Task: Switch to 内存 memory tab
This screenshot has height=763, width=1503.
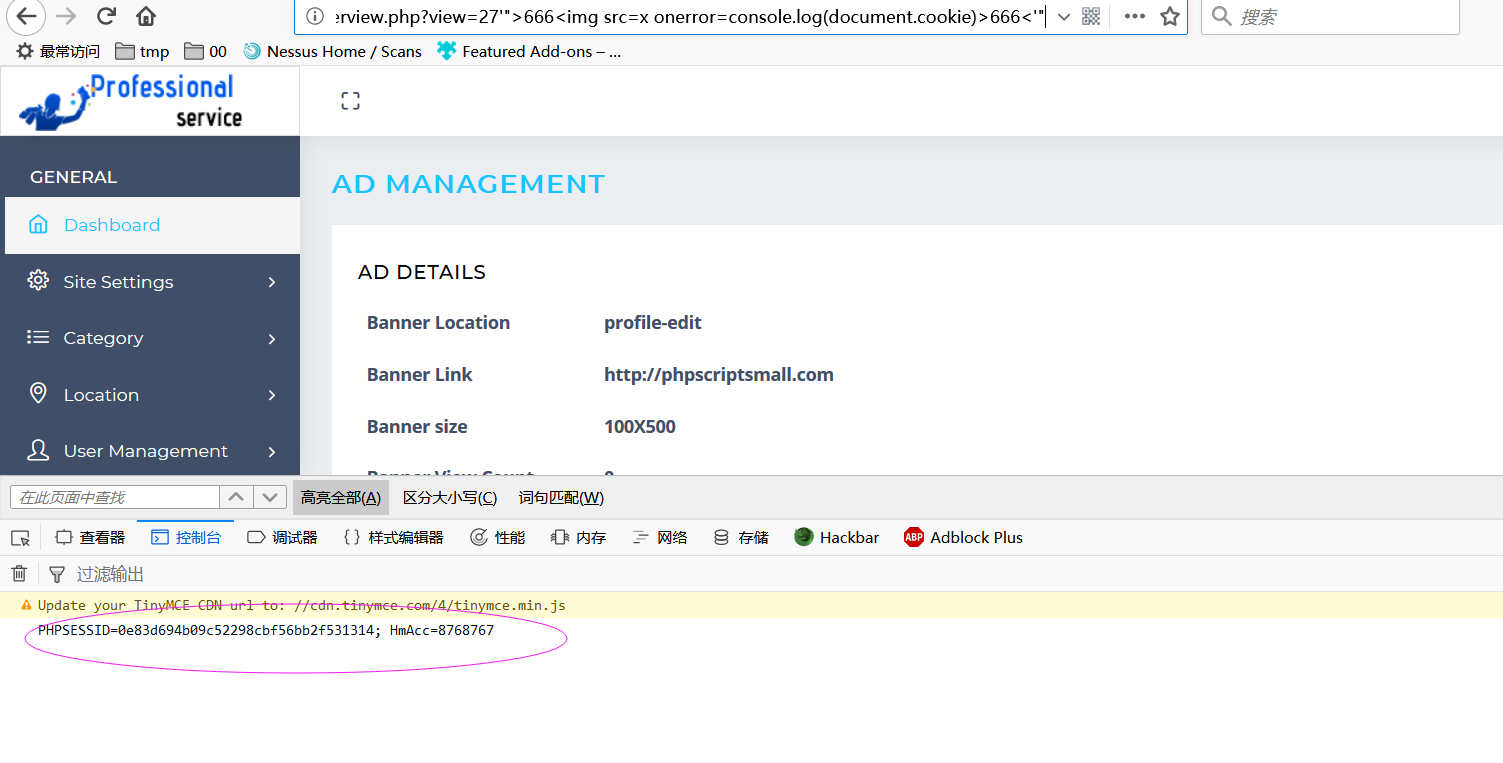Action: (579, 538)
